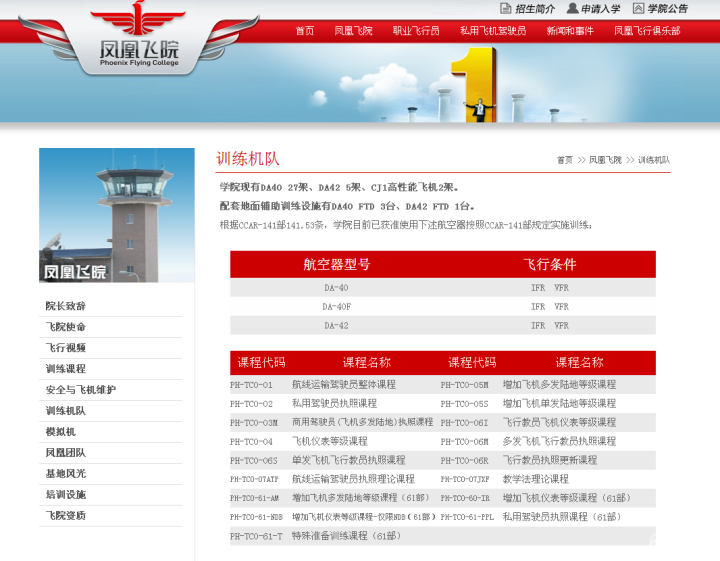Click course code PH-TCO-06S
Screen dimensions: 720x561
point(253,460)
